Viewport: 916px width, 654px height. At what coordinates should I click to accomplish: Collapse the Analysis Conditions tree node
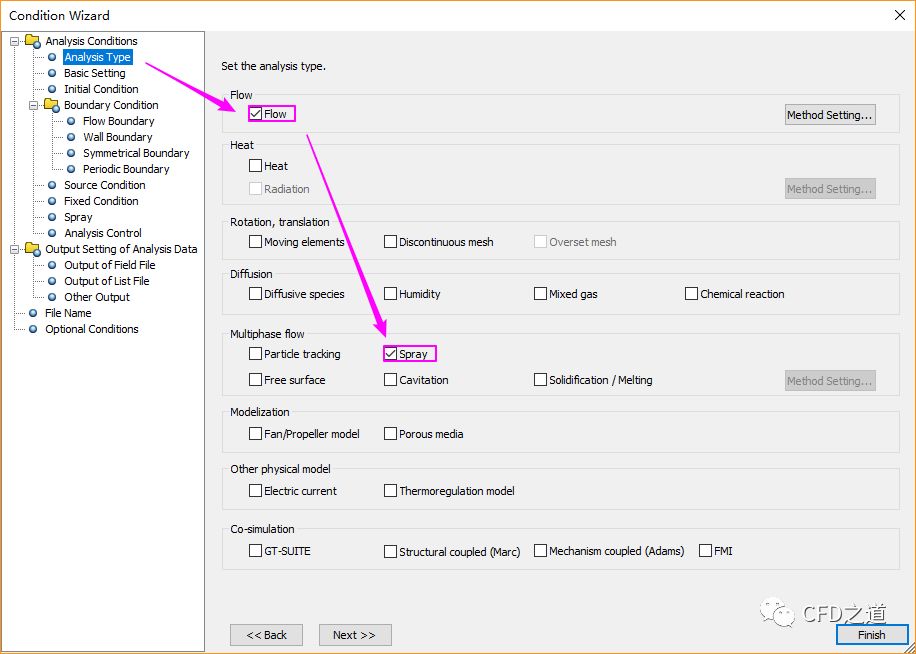coord(15,41)
